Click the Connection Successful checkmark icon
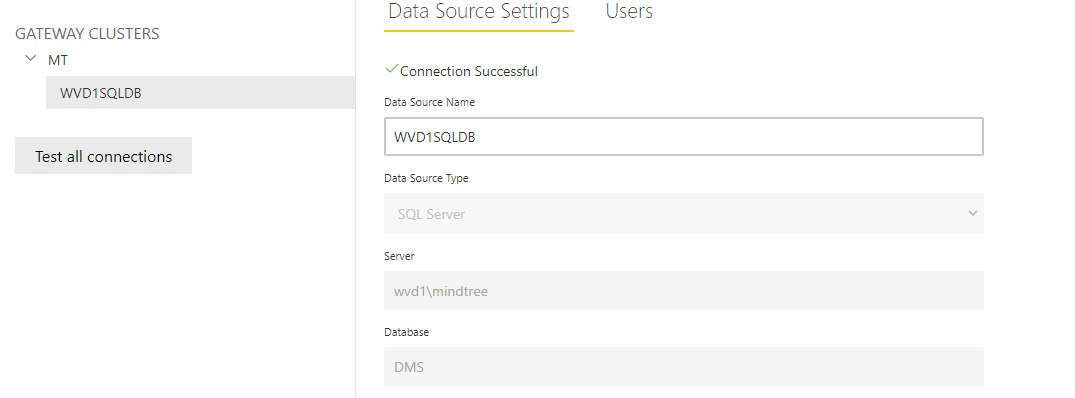The height and width of the screenshot is (398, 1075). pyautogui.click(x=391, y=69)
